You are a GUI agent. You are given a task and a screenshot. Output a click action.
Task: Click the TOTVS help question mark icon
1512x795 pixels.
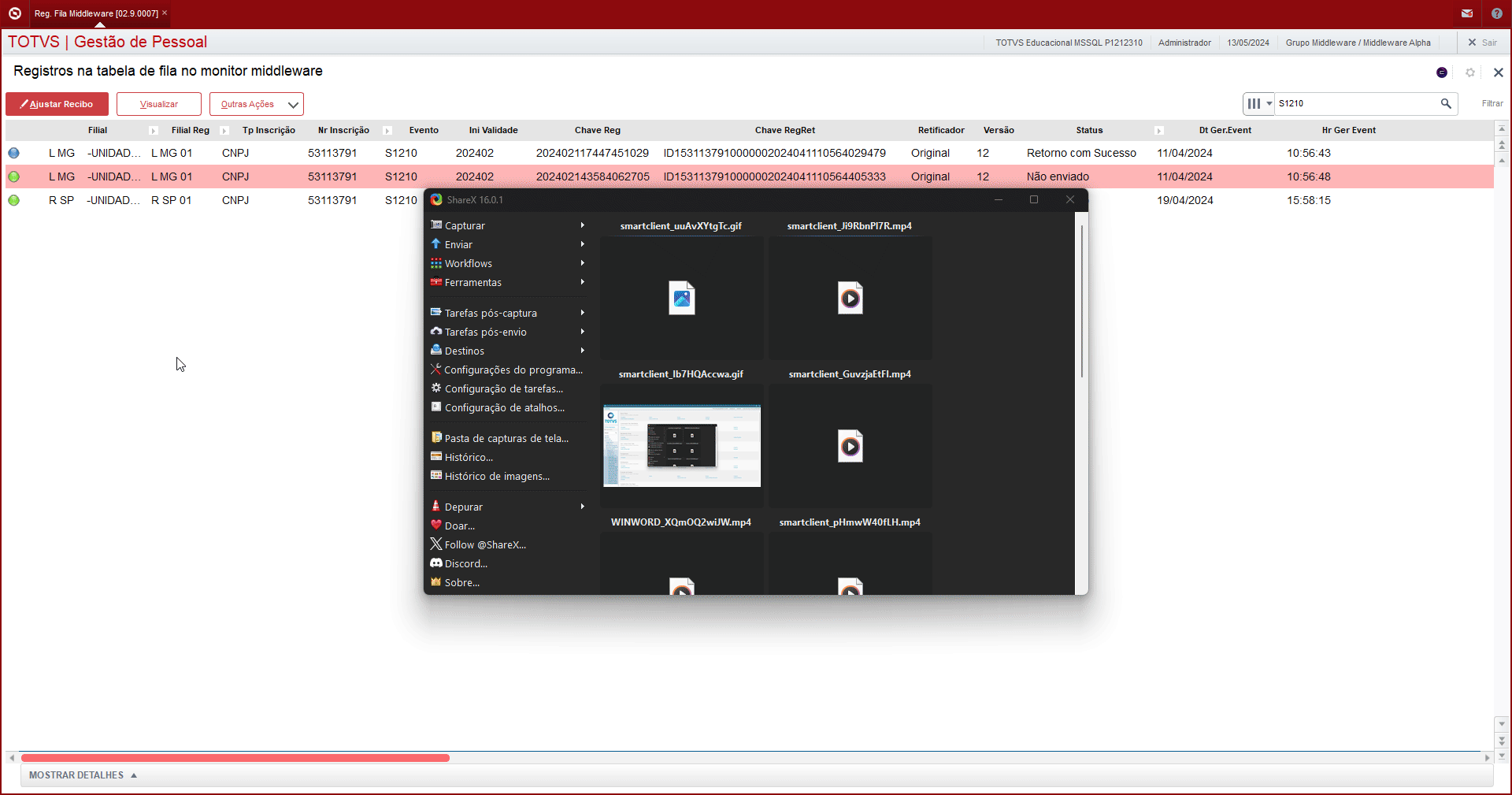(x=1497, y=13)
